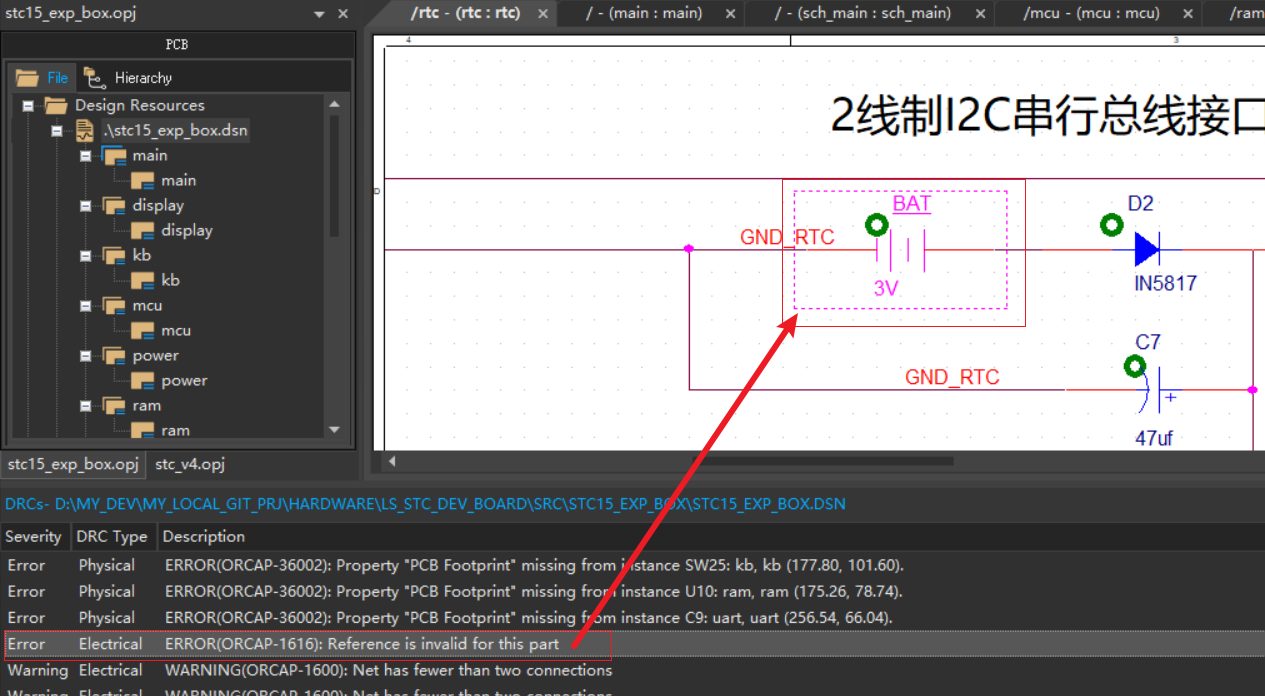Click the DRC Type column header
Viewport: 1265px width, 696px height.
coord(112,536)
